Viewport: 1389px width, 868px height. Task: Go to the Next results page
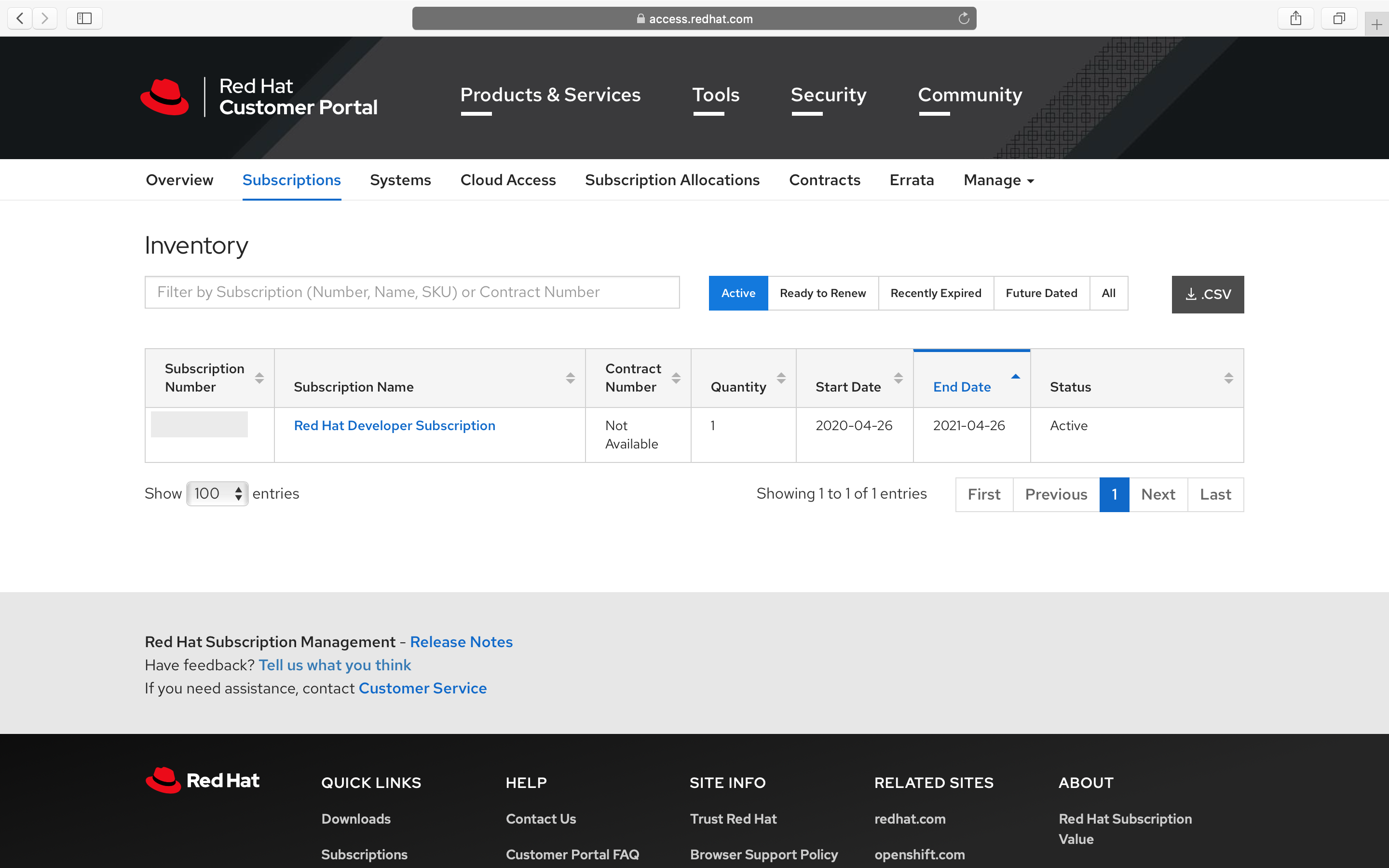point(1157,494)
